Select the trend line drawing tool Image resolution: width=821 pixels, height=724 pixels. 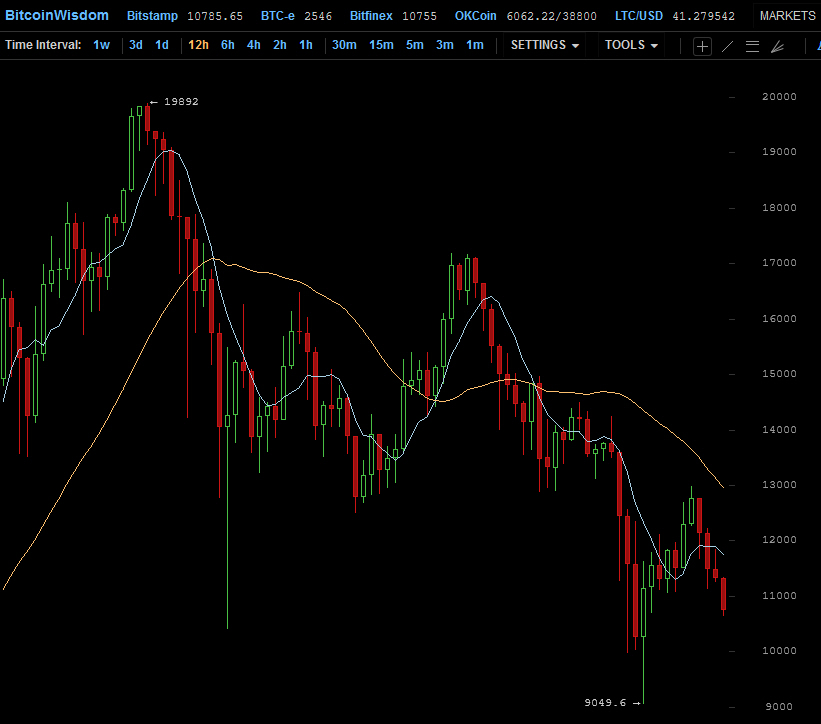tap(727, 46)
